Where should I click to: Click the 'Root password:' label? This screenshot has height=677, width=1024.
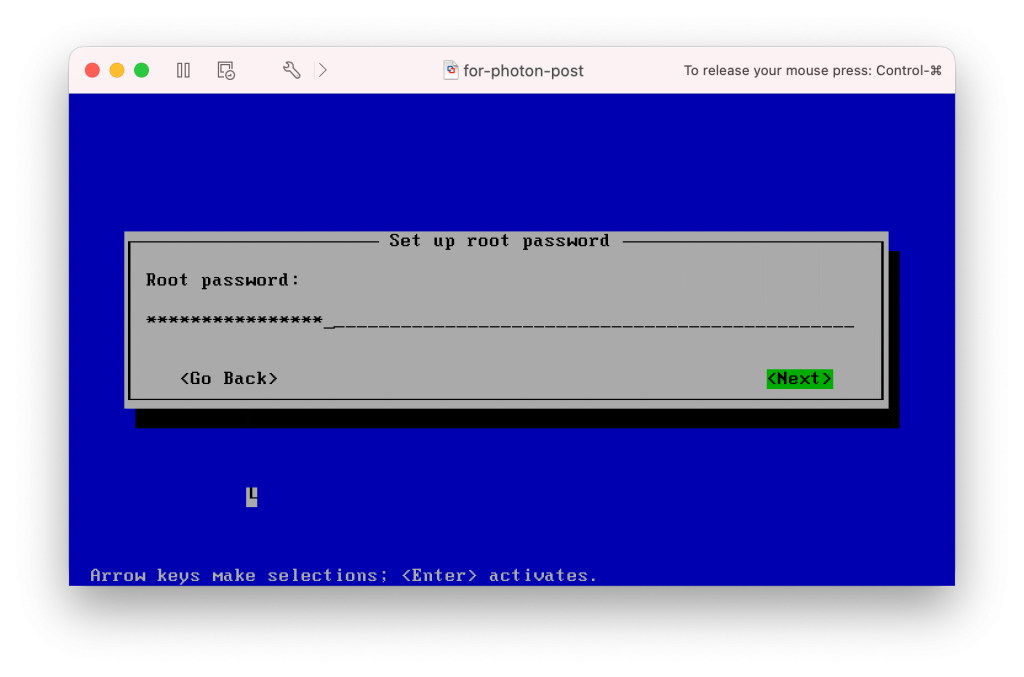pyautogui.click(x=223, y=280)
